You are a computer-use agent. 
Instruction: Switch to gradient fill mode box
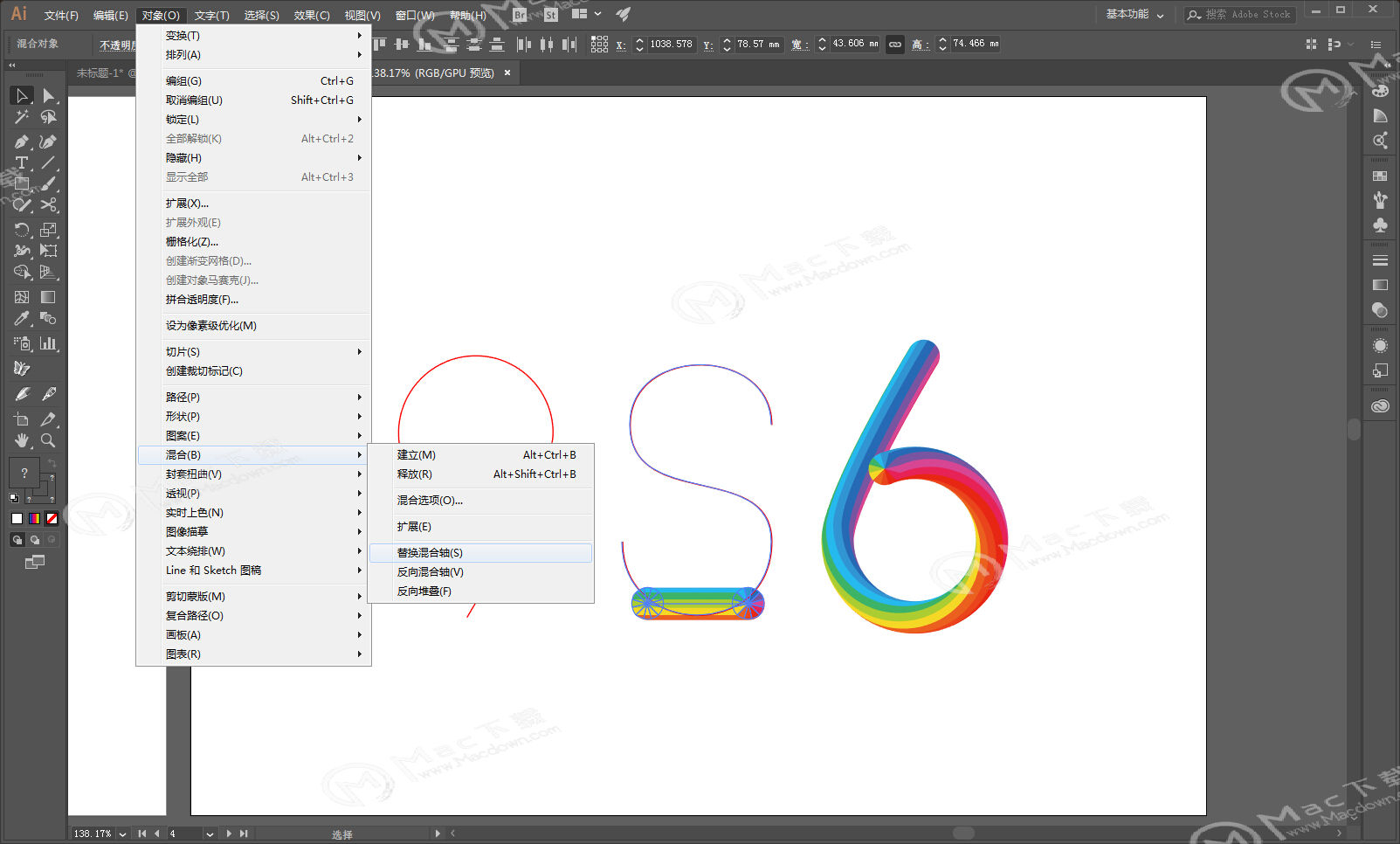click(34, 518)
